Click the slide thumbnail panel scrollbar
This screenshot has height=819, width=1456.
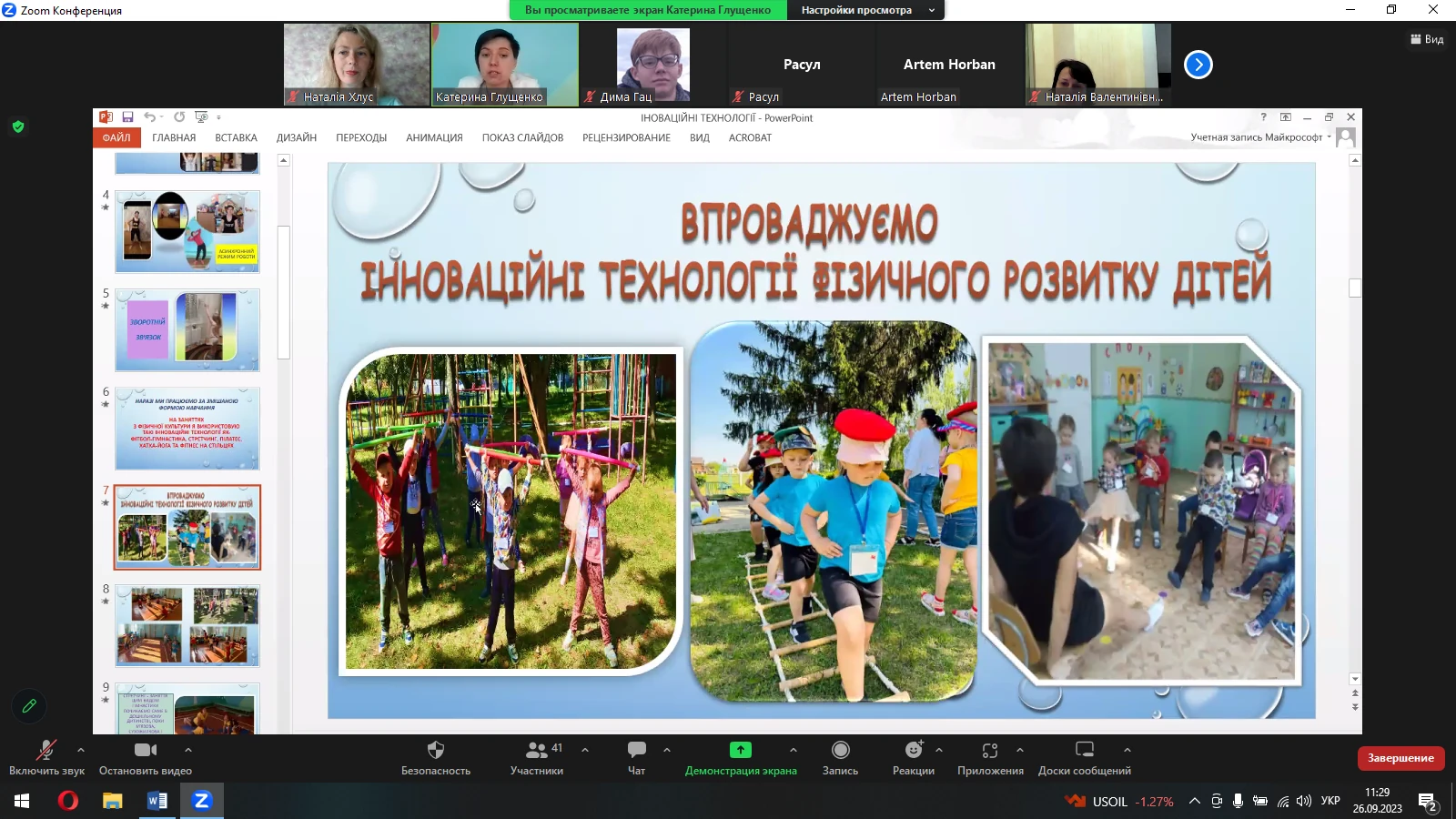(x=284, y=291)
